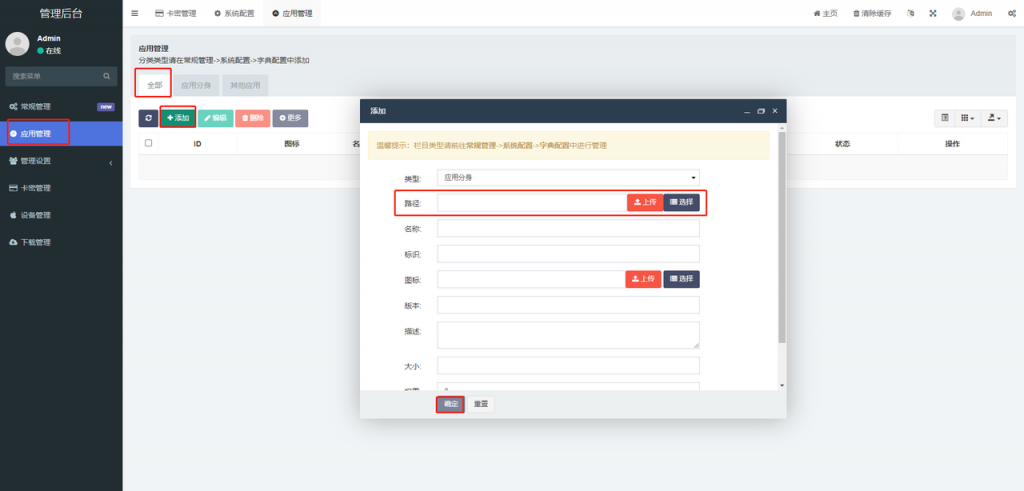Switch to the 卡密管理 top tab

tap(176, 13)
